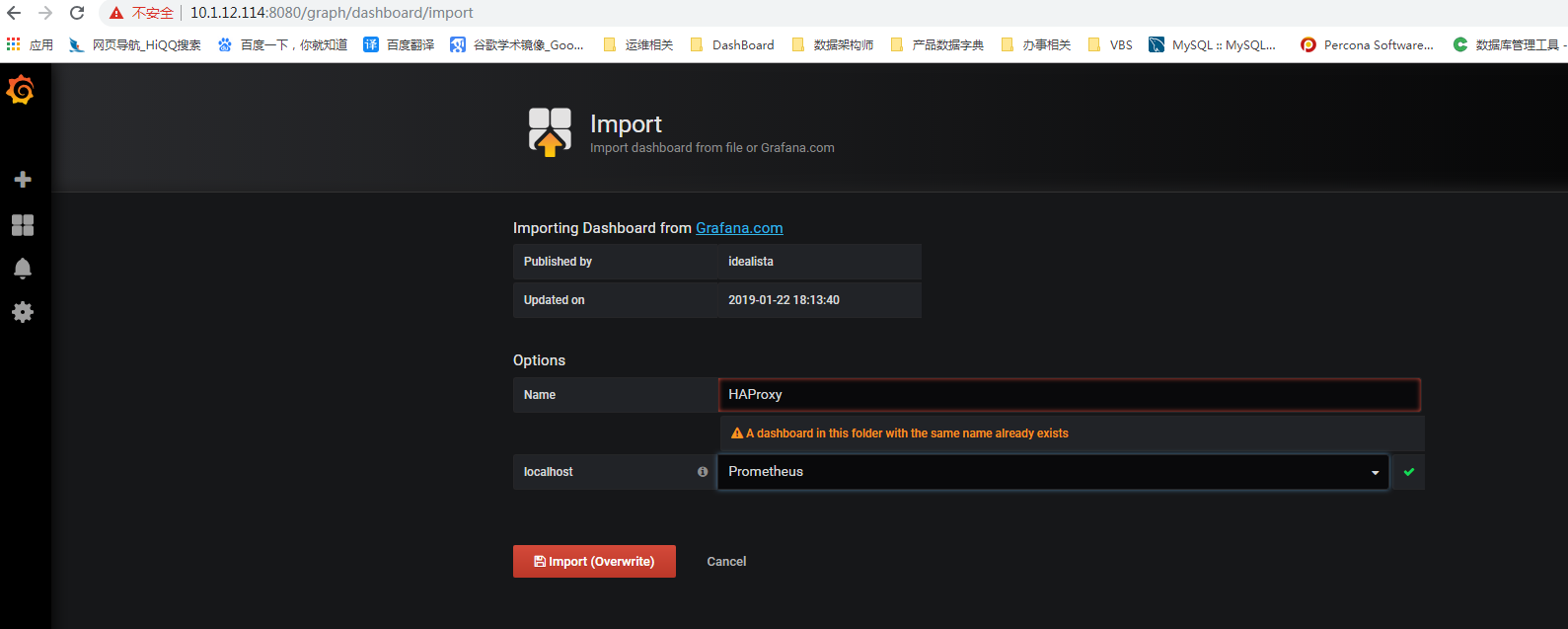Open the 办事相关 bookmark folder
The width and height of the screenshot is (1568, 629).
click(1036, 44)
